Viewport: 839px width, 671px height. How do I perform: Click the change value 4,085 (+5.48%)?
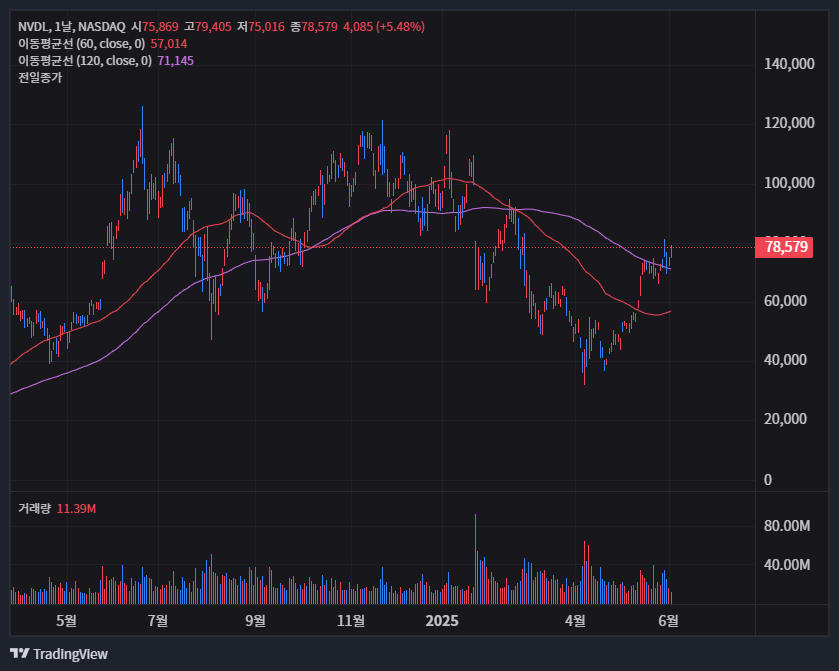384,27
